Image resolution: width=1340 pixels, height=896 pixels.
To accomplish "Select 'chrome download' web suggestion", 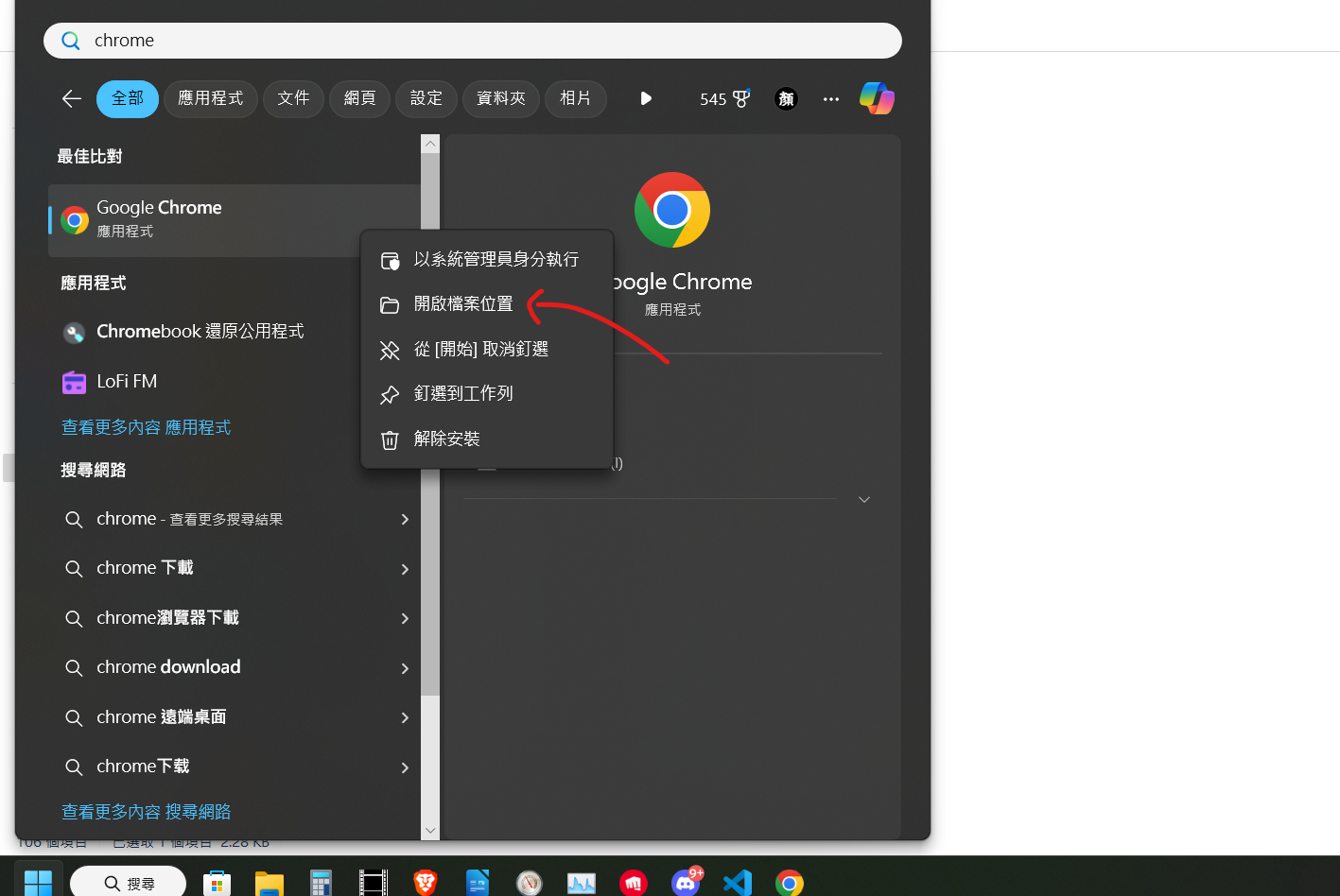I will pos(235,667).
